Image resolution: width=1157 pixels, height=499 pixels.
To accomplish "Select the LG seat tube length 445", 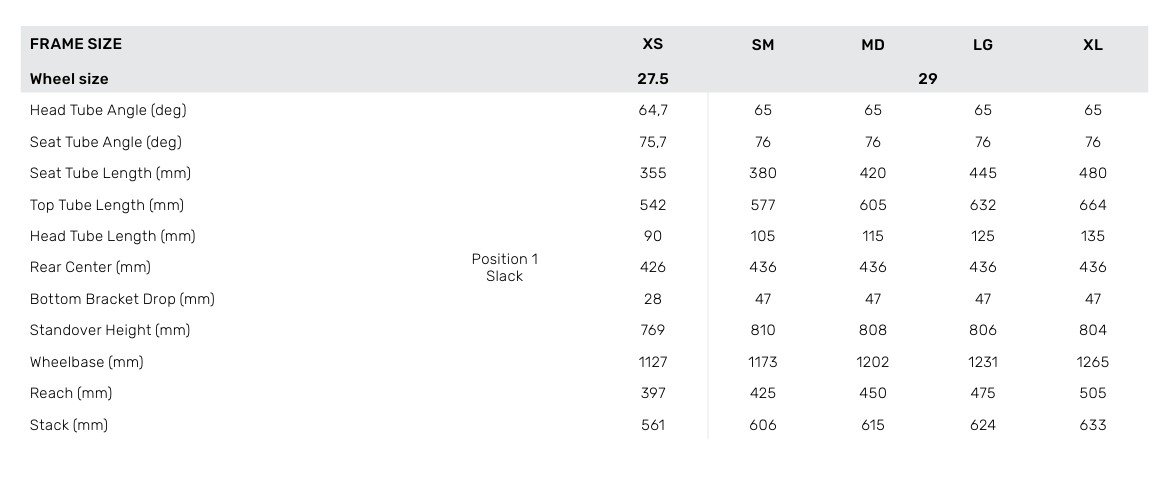I will pyautogui.click(x=983, y=173).
